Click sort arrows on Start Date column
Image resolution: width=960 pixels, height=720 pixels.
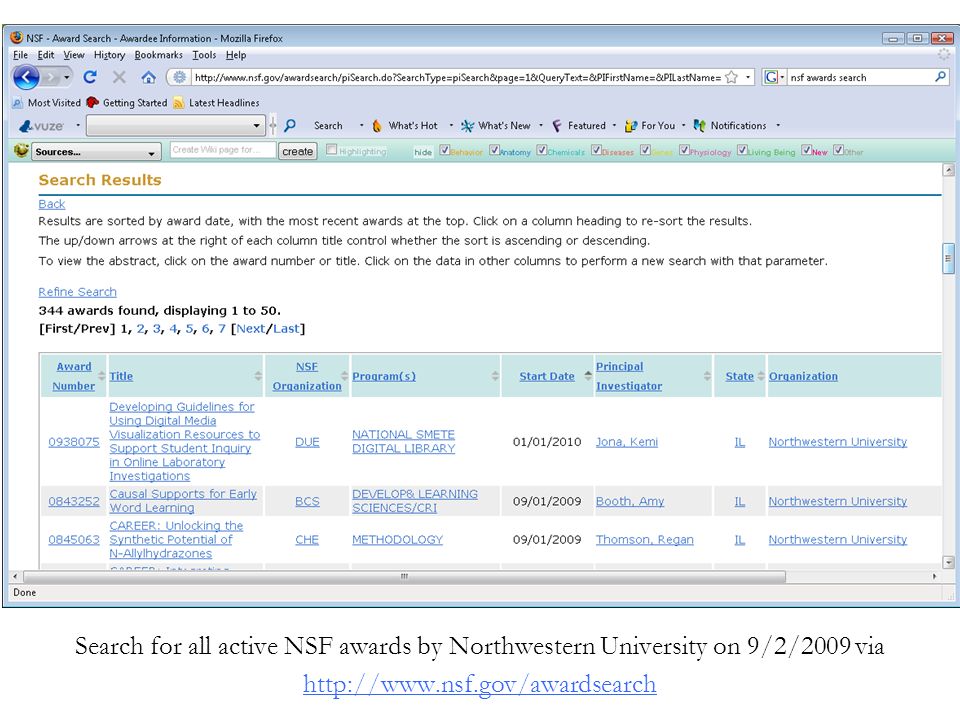[x=588, y=376]
